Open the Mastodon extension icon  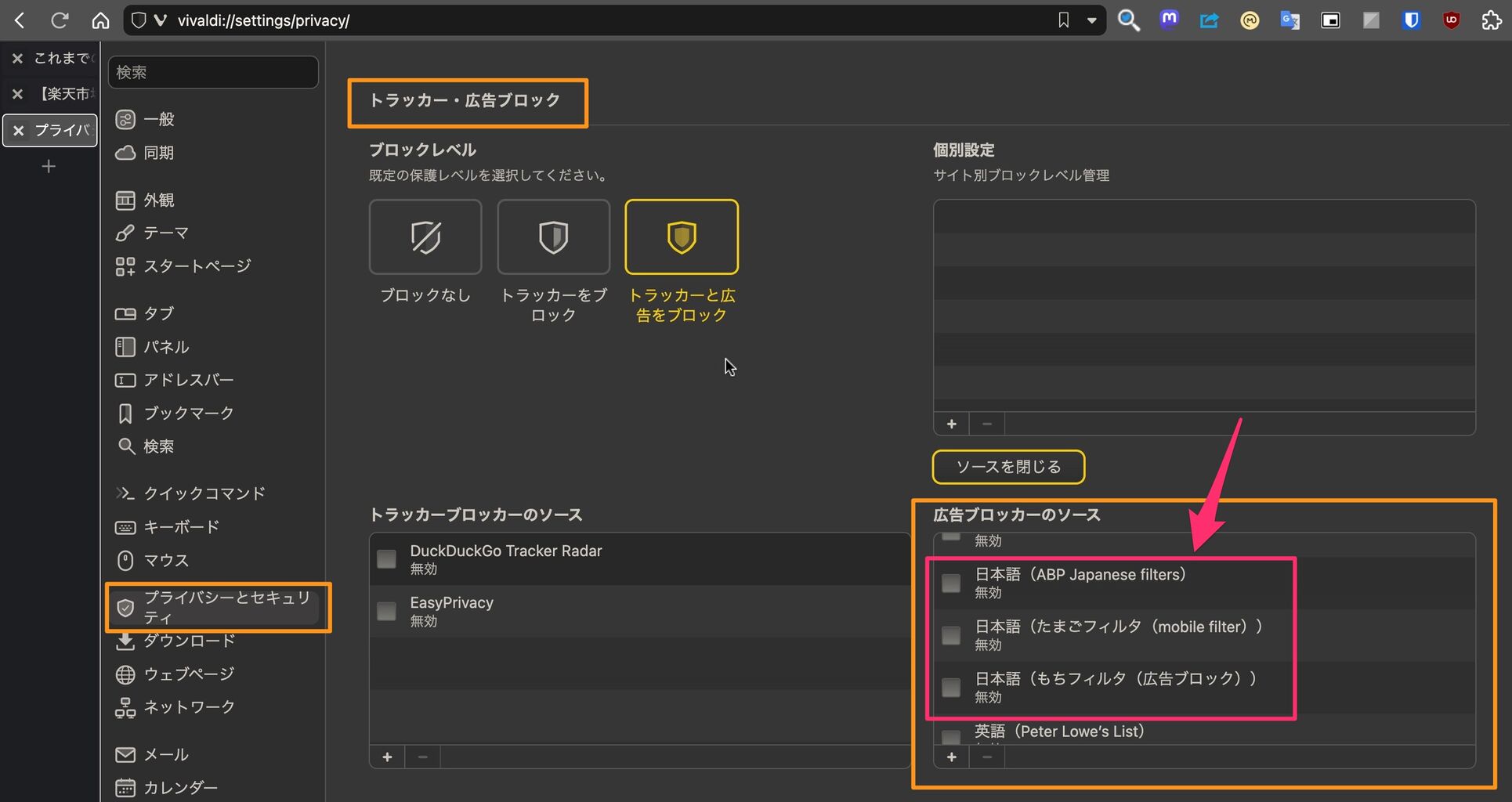[x=1169, y=19]
